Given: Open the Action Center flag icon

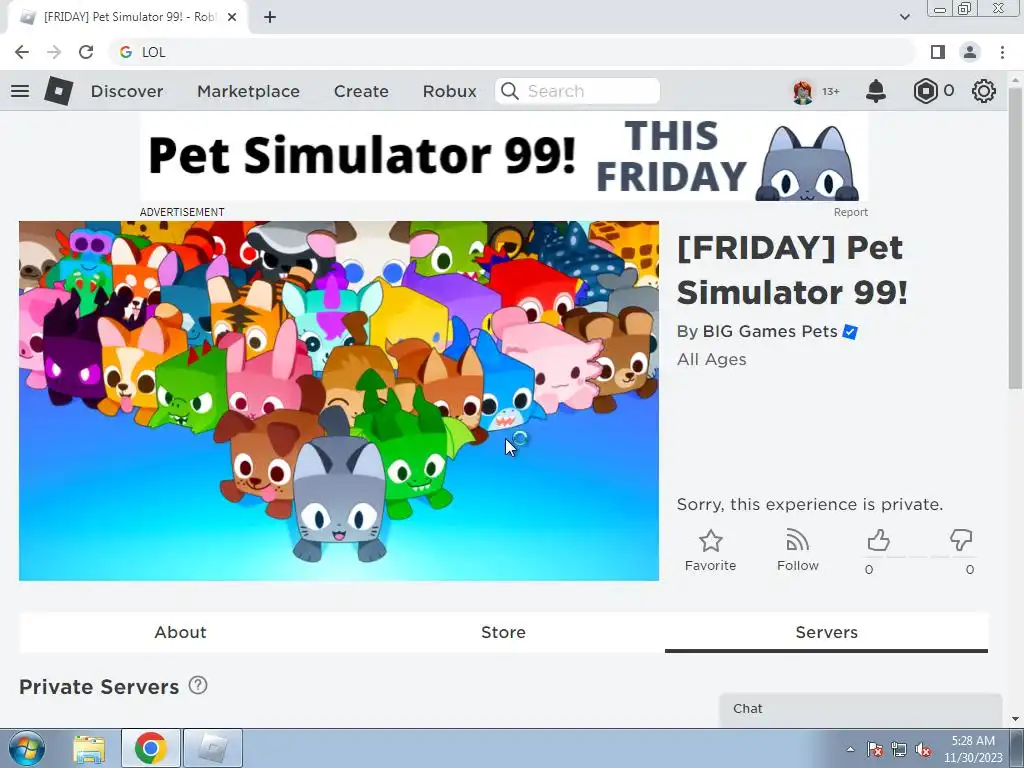Looking at the screenshot, I should point(875,750).
